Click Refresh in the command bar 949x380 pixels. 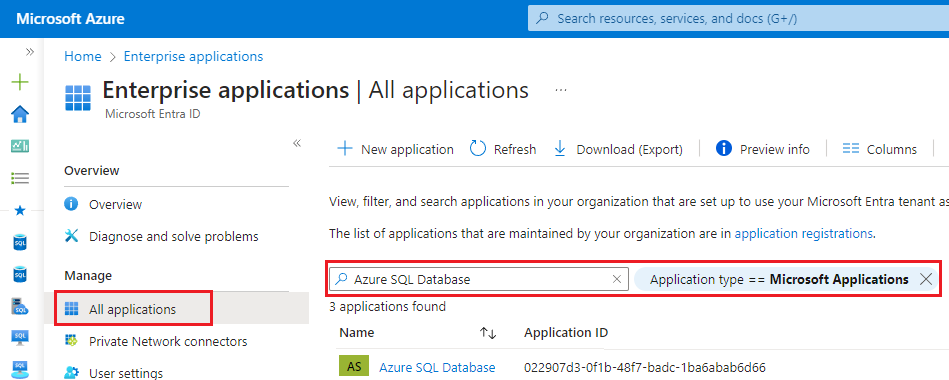[503, 149]
